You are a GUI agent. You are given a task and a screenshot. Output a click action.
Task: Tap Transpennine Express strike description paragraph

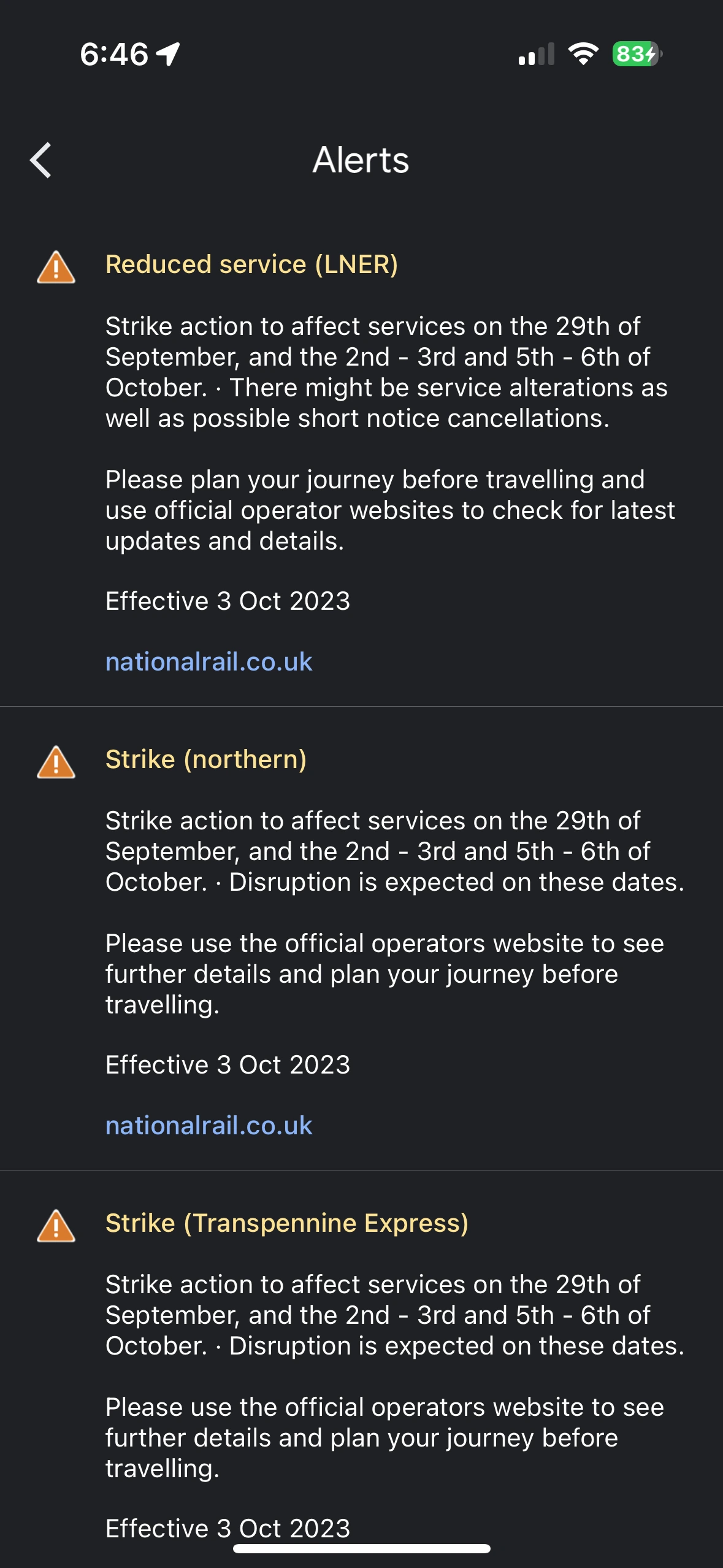(x=394, y=1315)
